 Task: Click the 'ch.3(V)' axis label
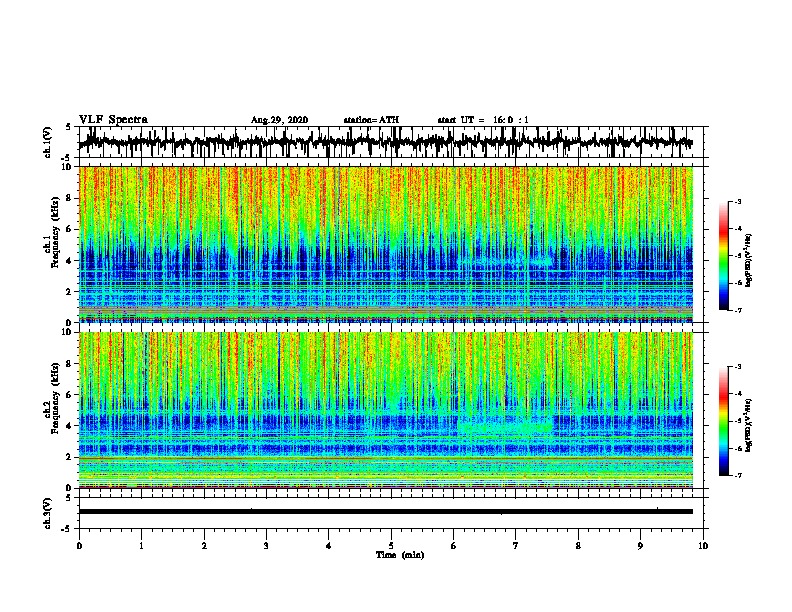tap(48, 513)
